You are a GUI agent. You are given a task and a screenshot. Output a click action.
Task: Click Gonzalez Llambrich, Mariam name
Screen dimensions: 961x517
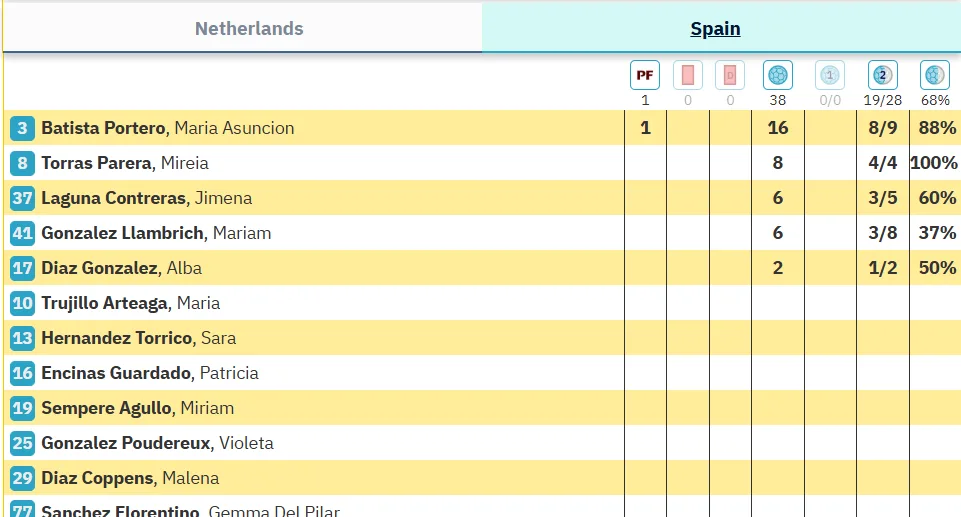tap(156, 233)
